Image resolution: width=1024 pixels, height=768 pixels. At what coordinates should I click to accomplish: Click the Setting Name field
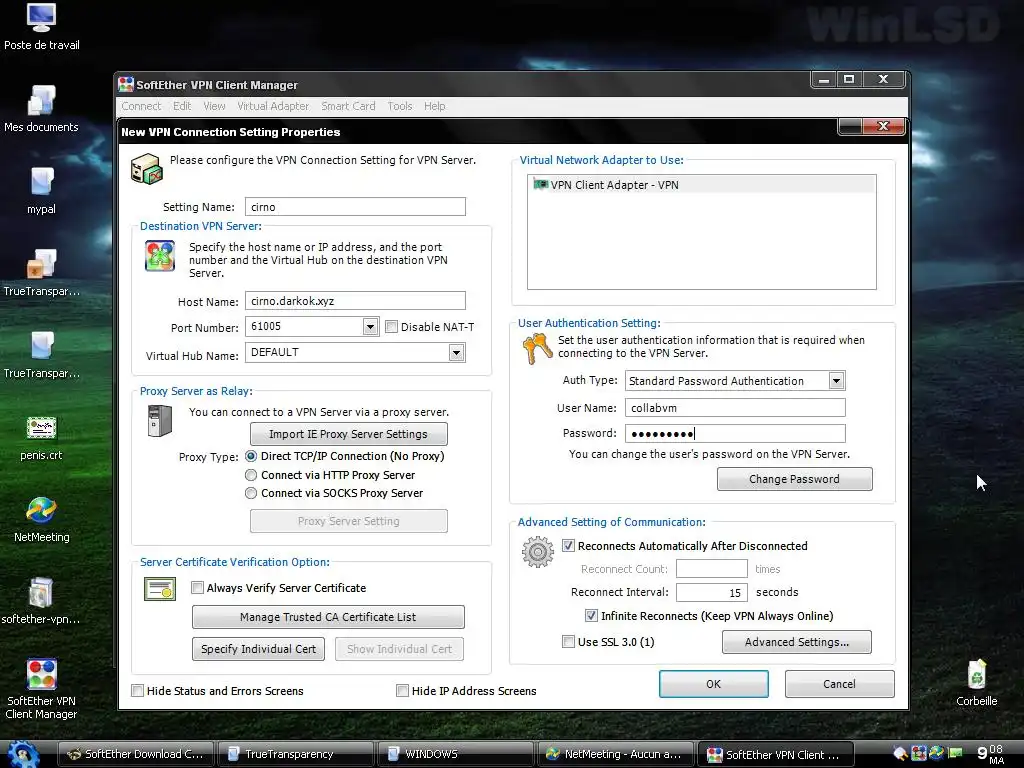(355, 206)
